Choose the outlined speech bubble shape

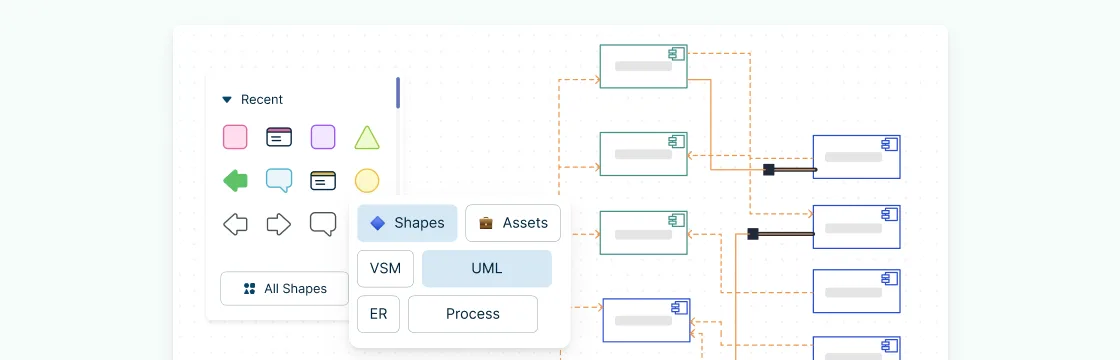pos(323,224)
